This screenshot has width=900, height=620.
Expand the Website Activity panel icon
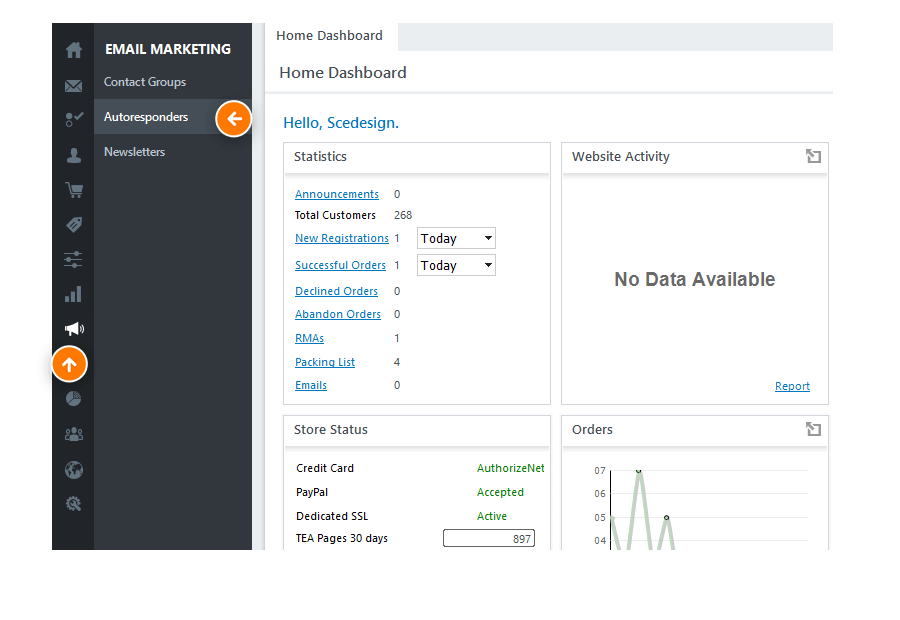pyautogui.click(x=813, y=156)
